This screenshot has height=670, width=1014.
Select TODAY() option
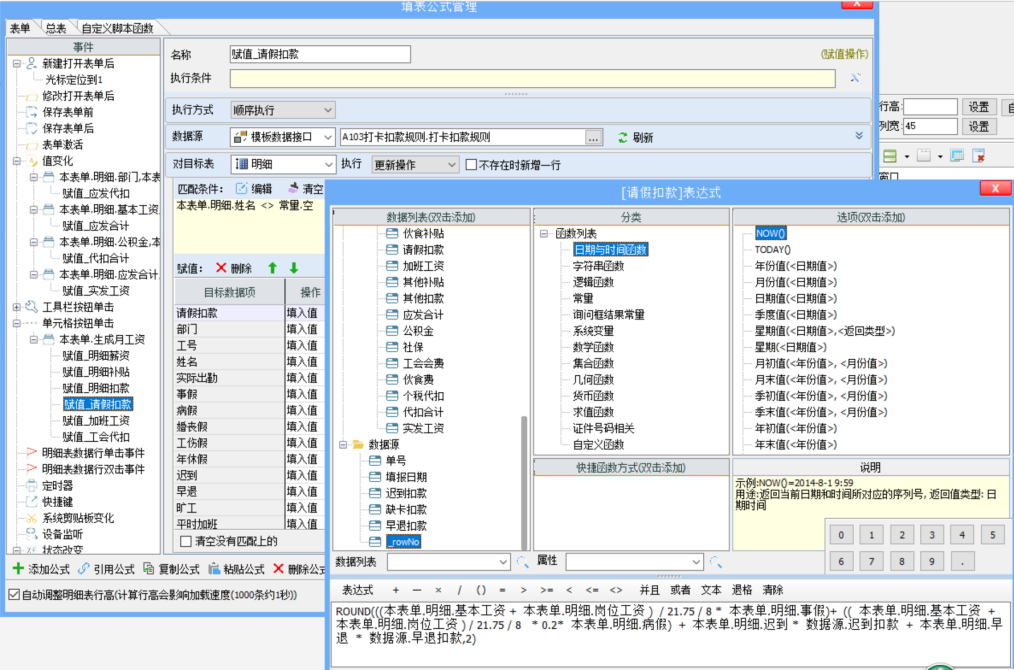[773, 250]
